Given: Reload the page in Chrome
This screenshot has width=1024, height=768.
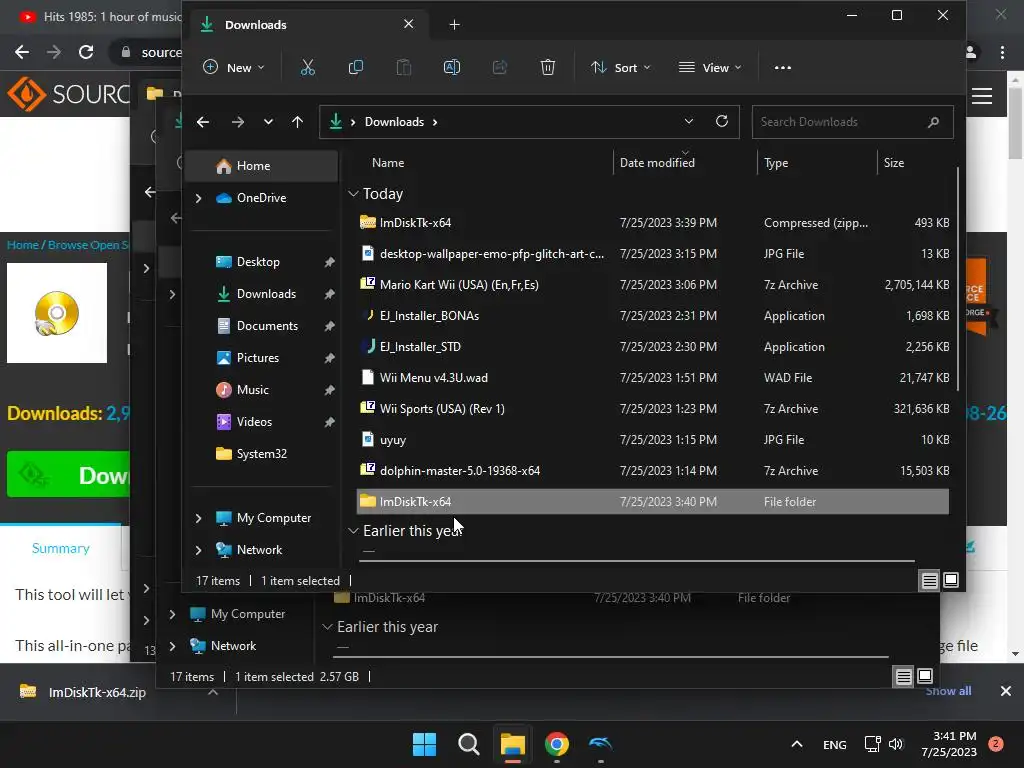Looking at the screenshot, I should pos(86,52).
